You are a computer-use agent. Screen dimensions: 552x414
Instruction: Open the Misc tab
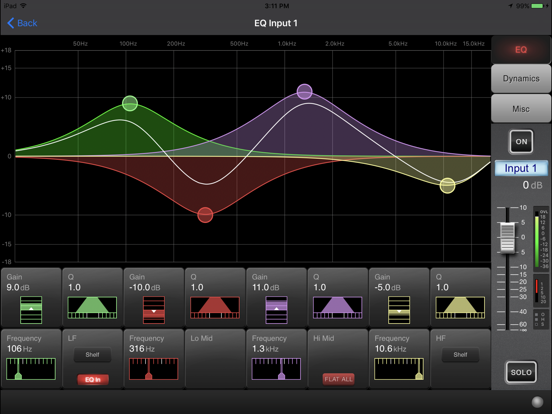tap(521, 108)
